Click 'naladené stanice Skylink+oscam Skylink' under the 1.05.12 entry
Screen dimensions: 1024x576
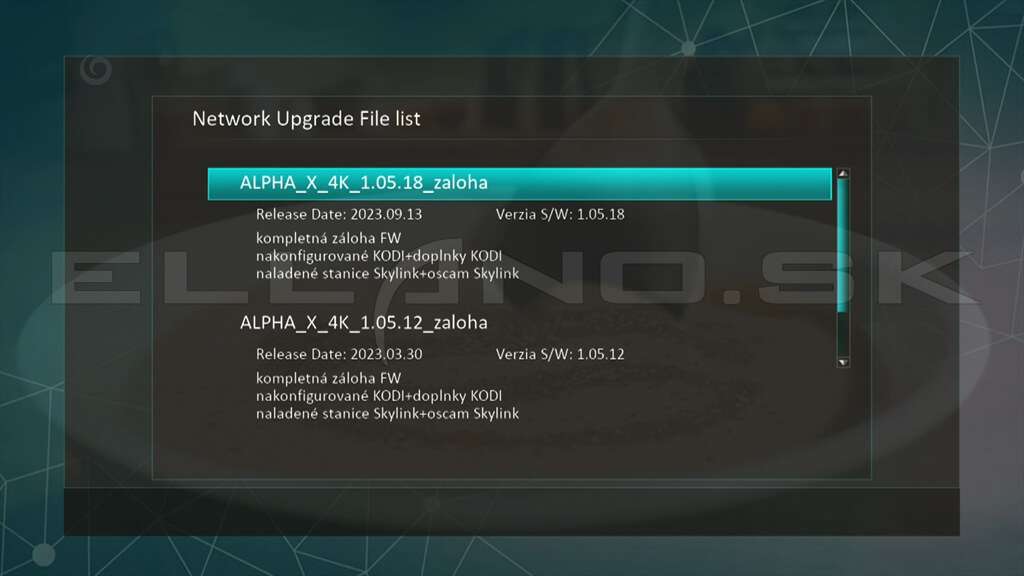tap(387, 413)
